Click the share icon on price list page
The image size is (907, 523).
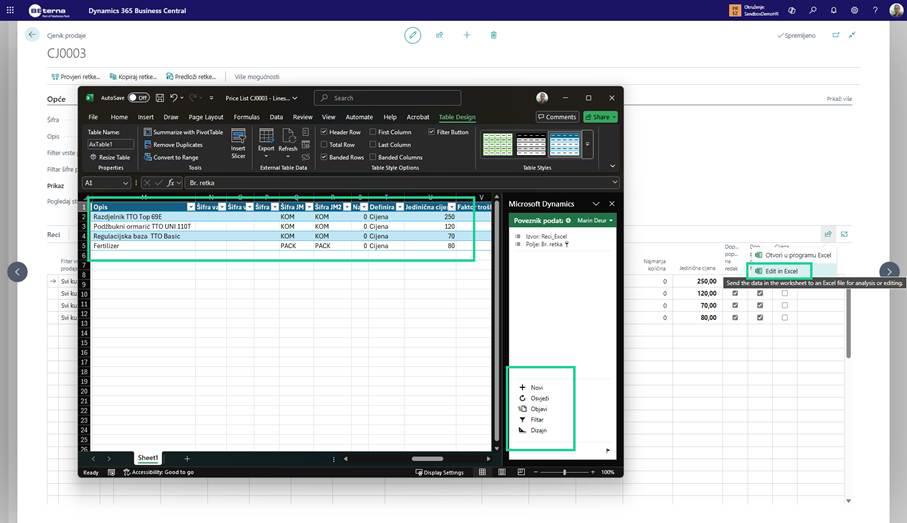tap(440, 35)
